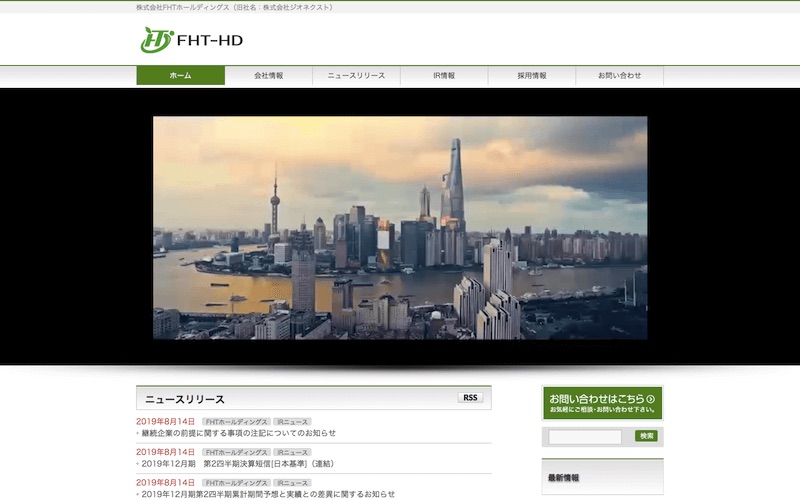The width and height of the screenshot is (800, 500).
Task: Open the 採用情報 navigation tab
Action: pyautogui.click(x=532, y=76)
